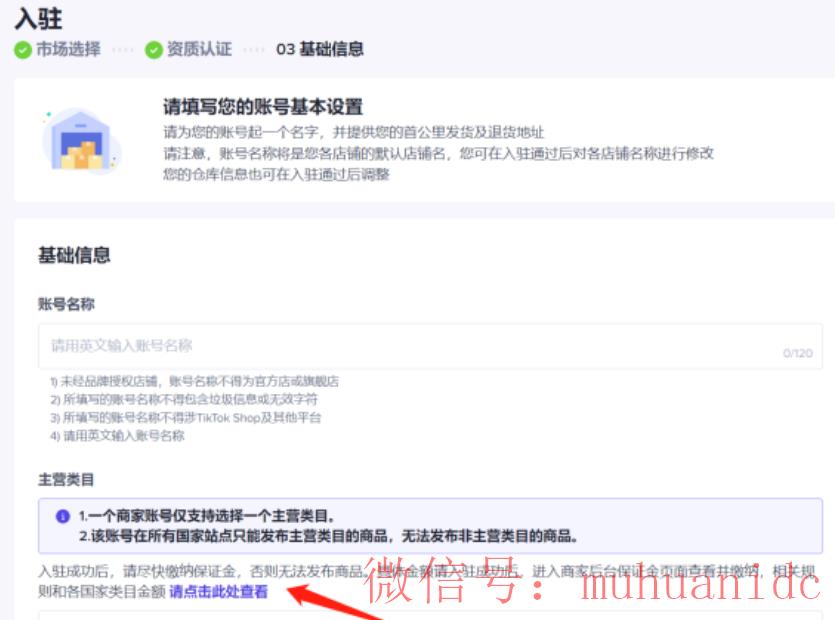836x620 pixels.
Task: Click the 请填写您的账号基本设置 heading
Action: click(262, 108)
